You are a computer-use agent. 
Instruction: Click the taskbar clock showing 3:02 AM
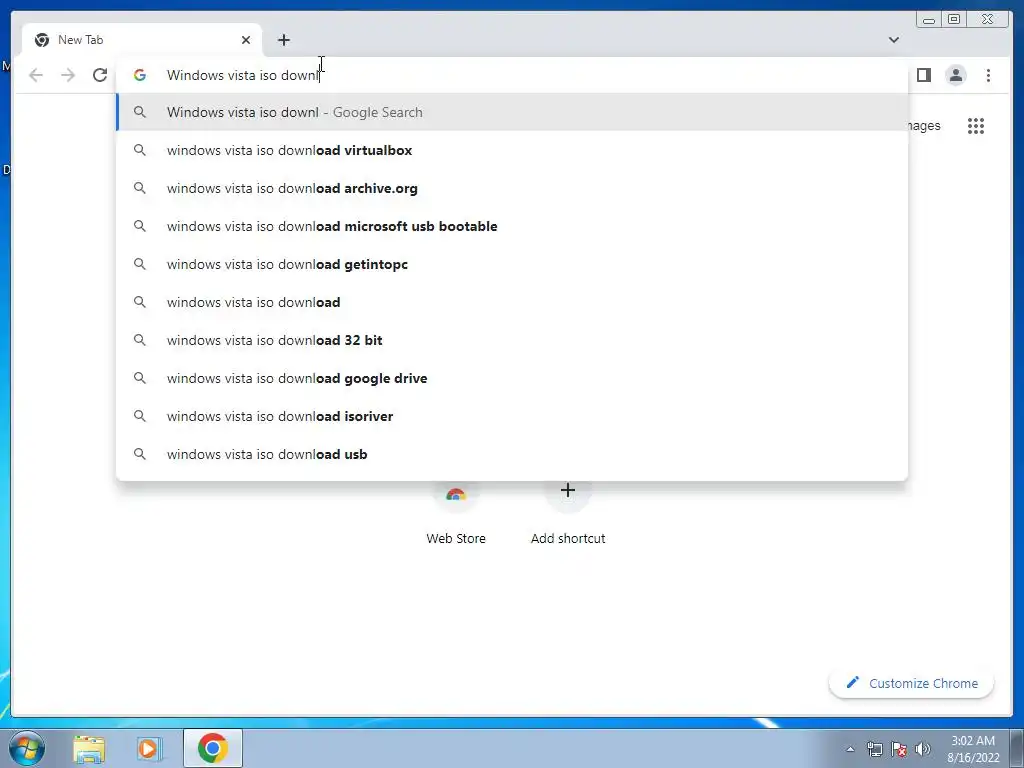point(973,749)
